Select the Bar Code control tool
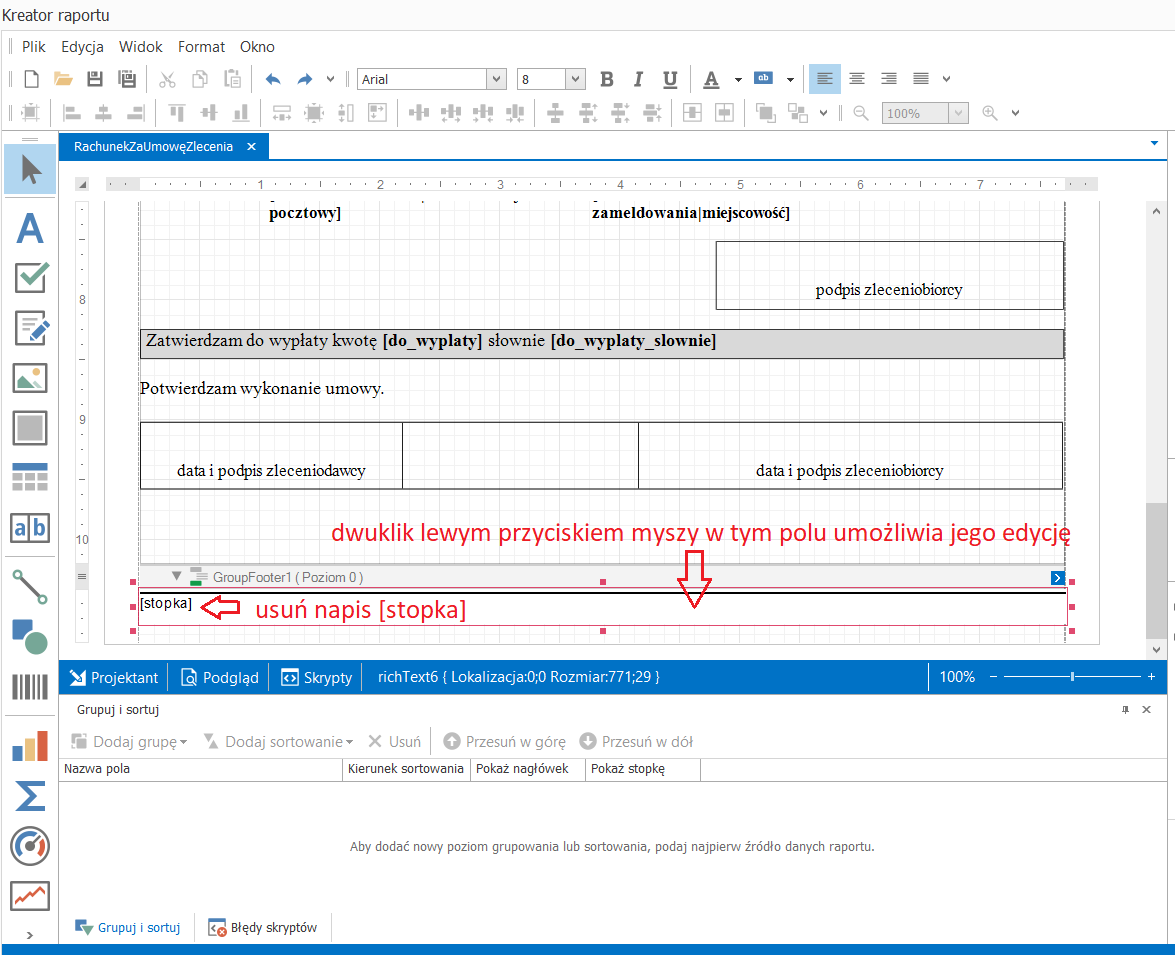 coord(30,686)
